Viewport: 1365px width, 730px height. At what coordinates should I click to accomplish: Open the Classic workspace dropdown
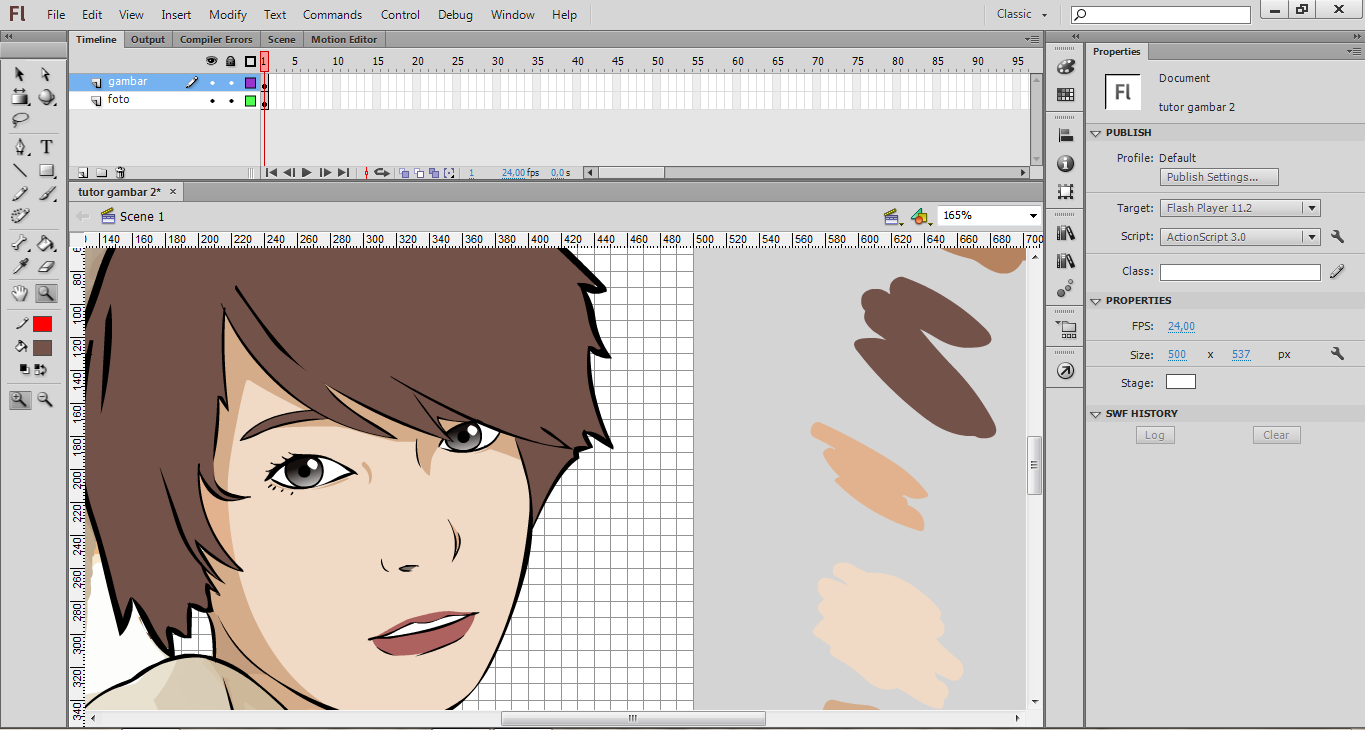click(x=1023, y=14)
